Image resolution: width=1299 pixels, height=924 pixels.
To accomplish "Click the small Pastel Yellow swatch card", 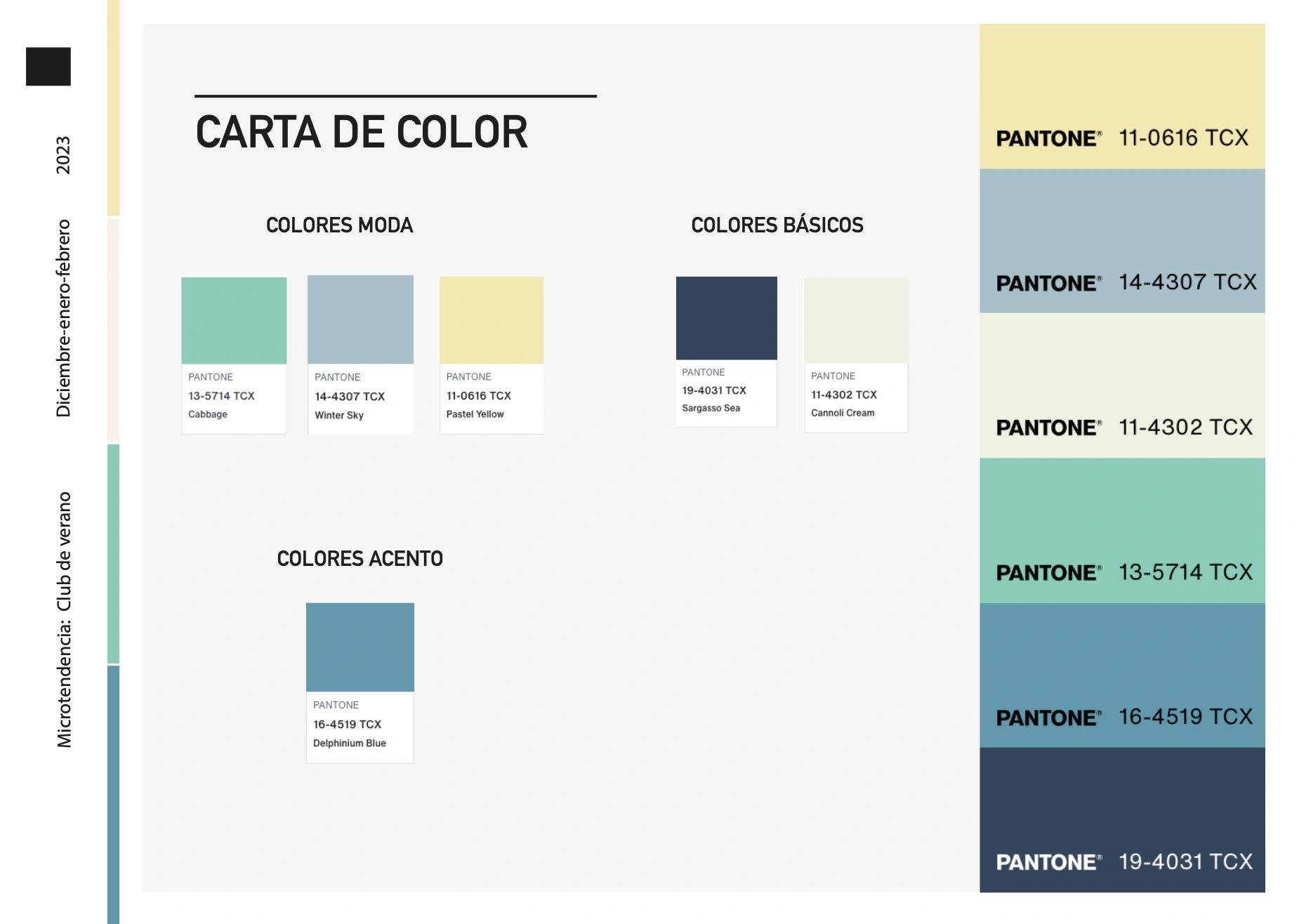I will [x=492, y=355].
